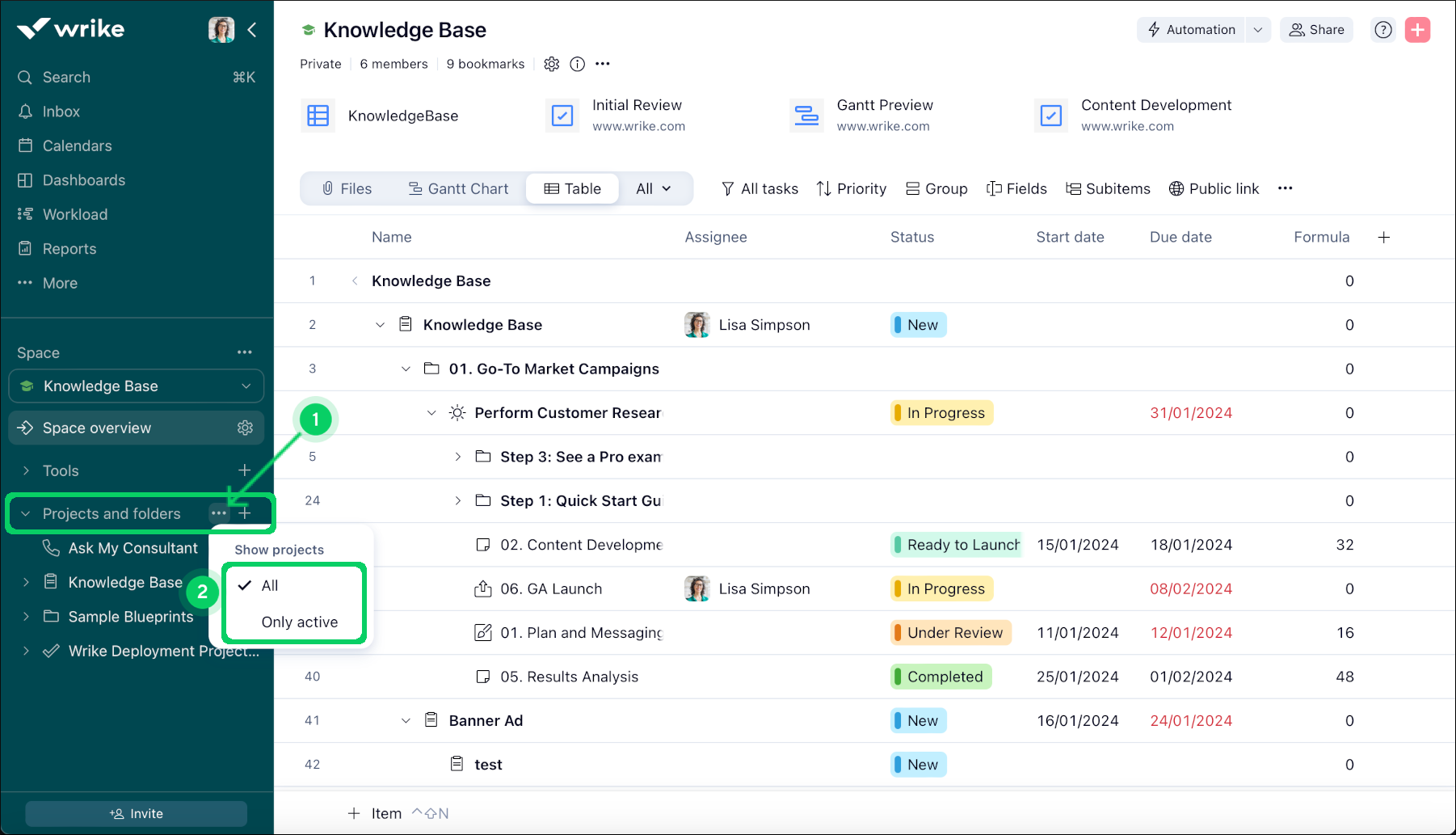
Task: Collapse the 01. Go-To Market Campaigns folder
Action: (406, 369)
